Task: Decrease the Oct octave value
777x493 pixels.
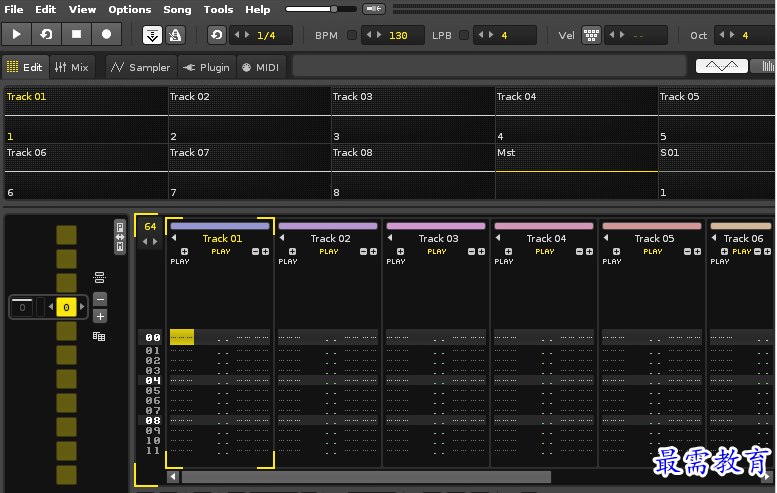Action: coord(722,35)
